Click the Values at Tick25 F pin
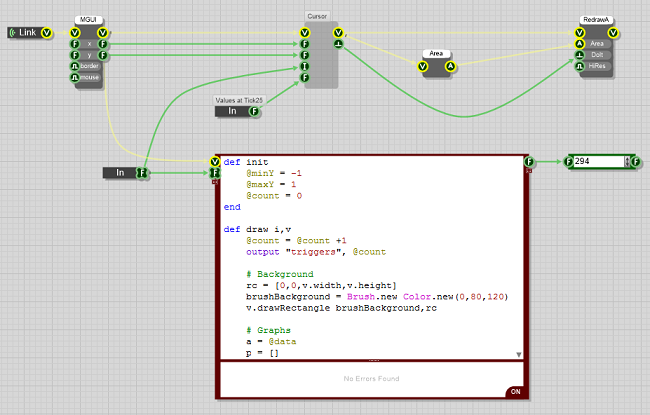The height and width of the screenshot is (415, 650). tap(254, 111)
